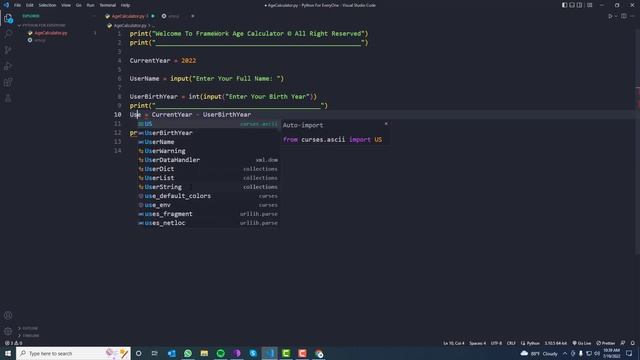Viewport: 640px width, 360px height.
Task: Open the View menu
Action: click(66, 5)
